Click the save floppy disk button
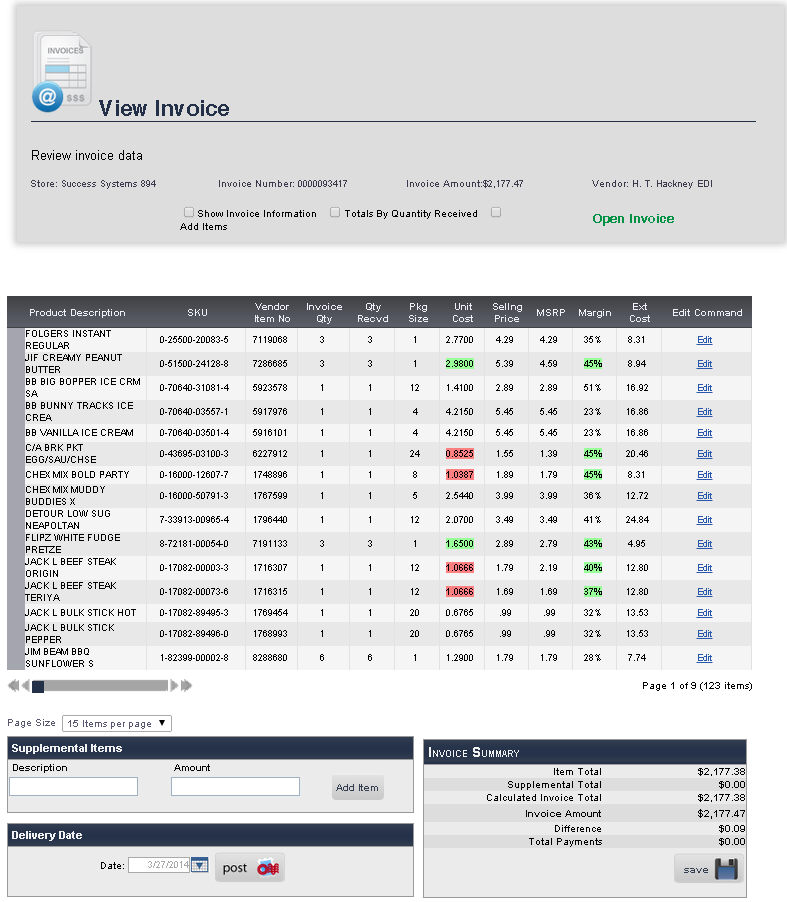The width and height of the screenshot is (787, 902). pos(708,868)
